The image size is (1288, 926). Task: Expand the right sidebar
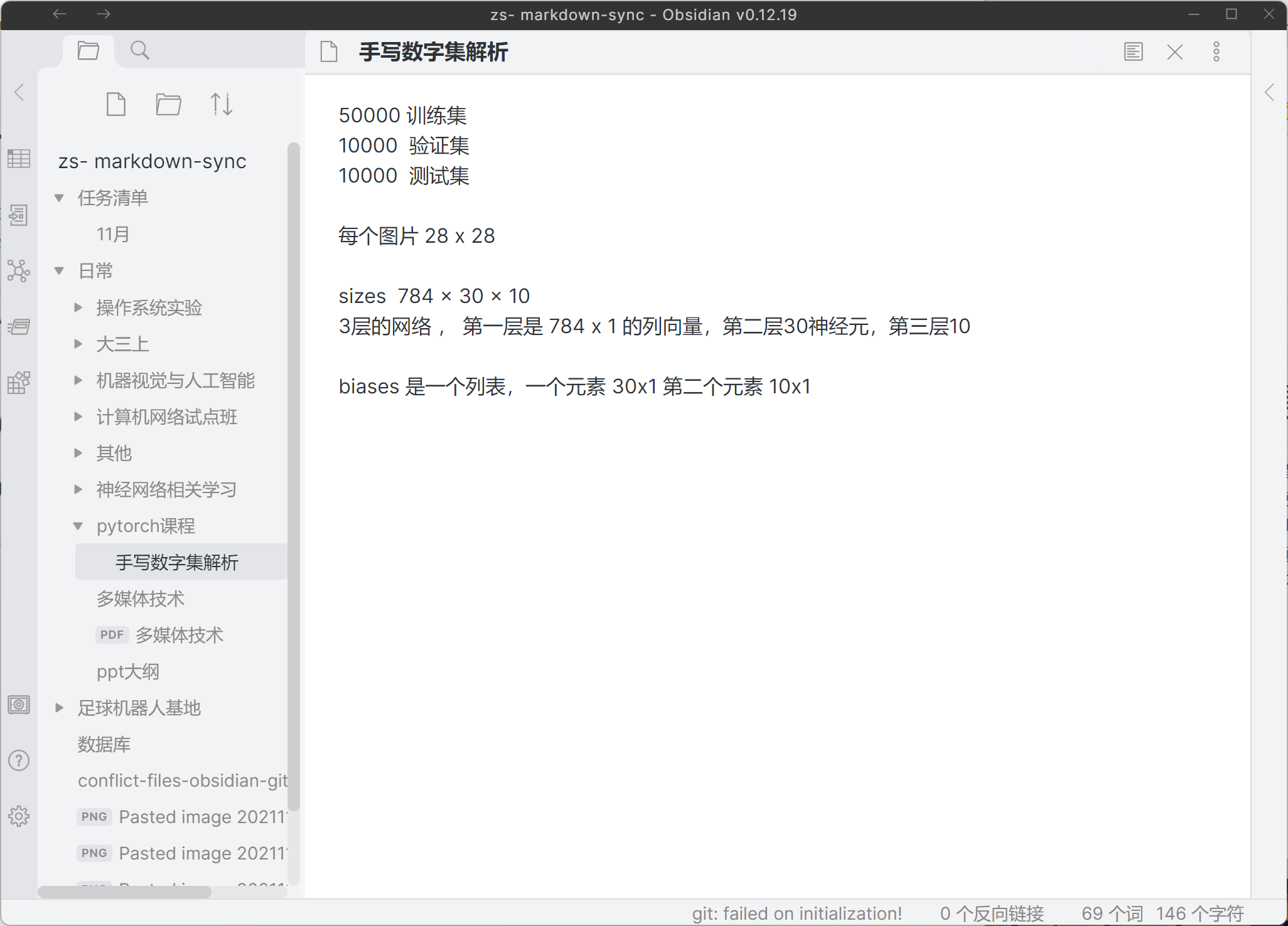[1269, 92]
